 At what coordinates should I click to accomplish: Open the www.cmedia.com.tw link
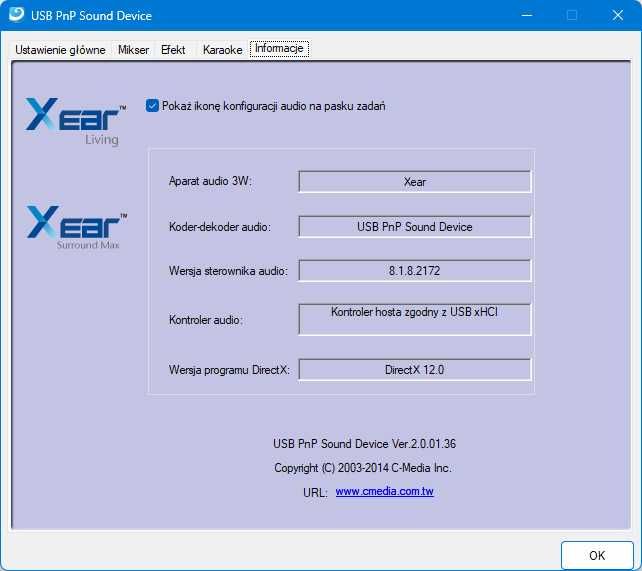click(x=384, y=491)
